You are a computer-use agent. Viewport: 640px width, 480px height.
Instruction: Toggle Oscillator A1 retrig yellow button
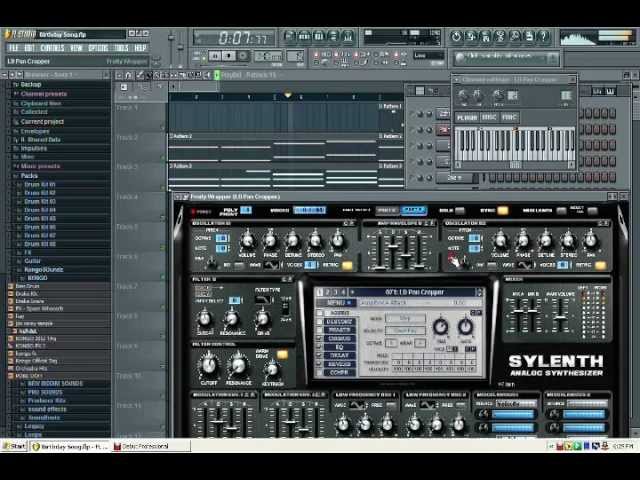(x=347, y=266)
